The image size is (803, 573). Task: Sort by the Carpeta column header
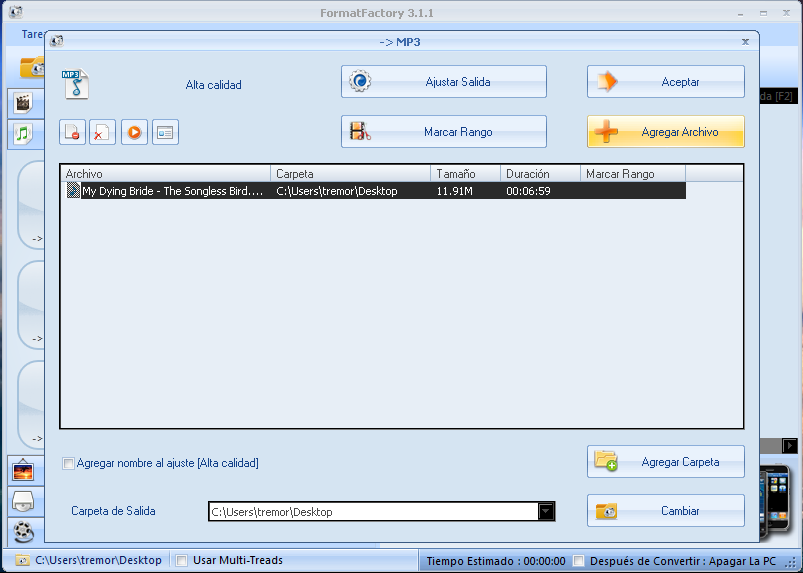pos(350,174)
